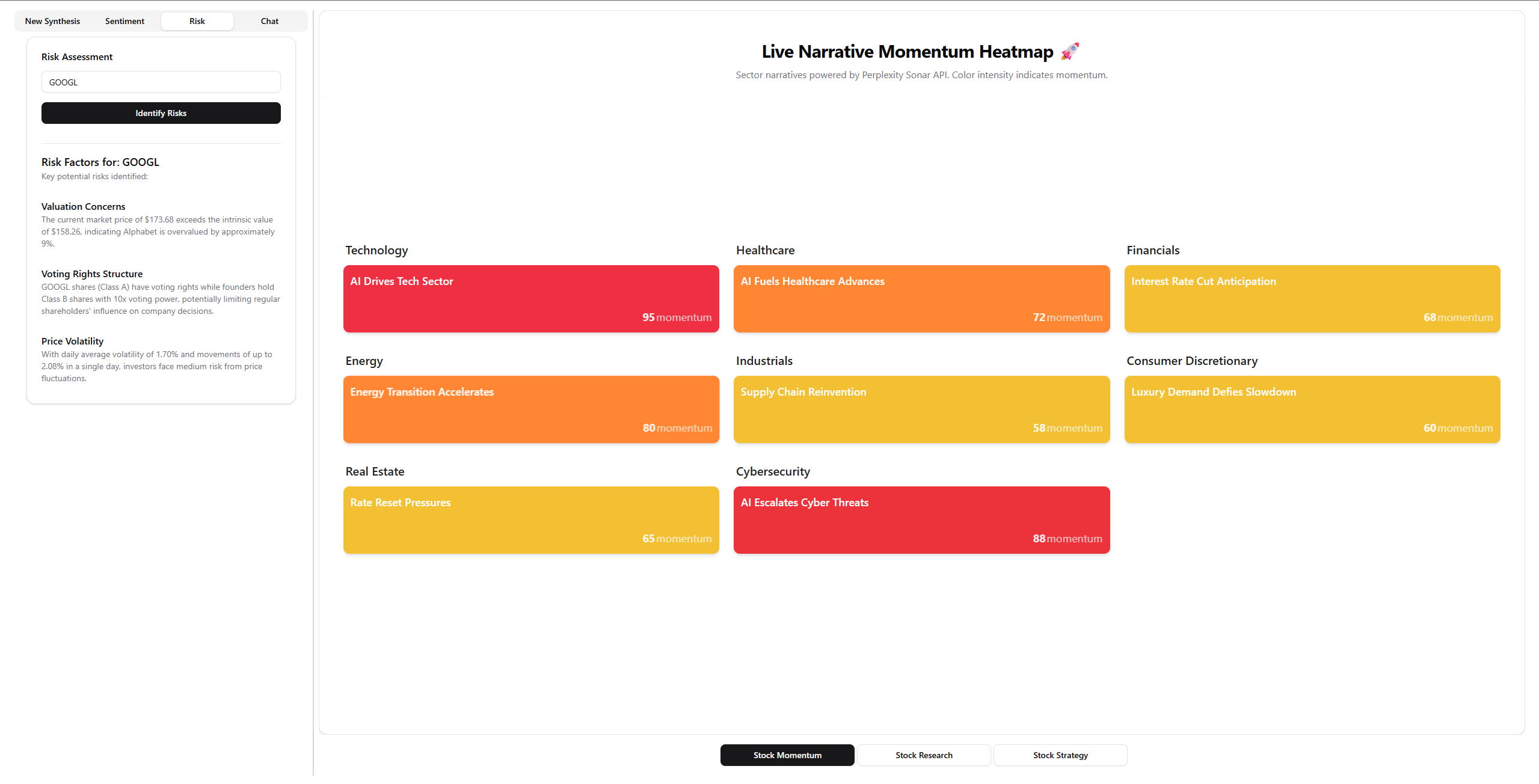Open the Sentiment tab
Viewport: 1539px width, 784px height.
[124, 21]
